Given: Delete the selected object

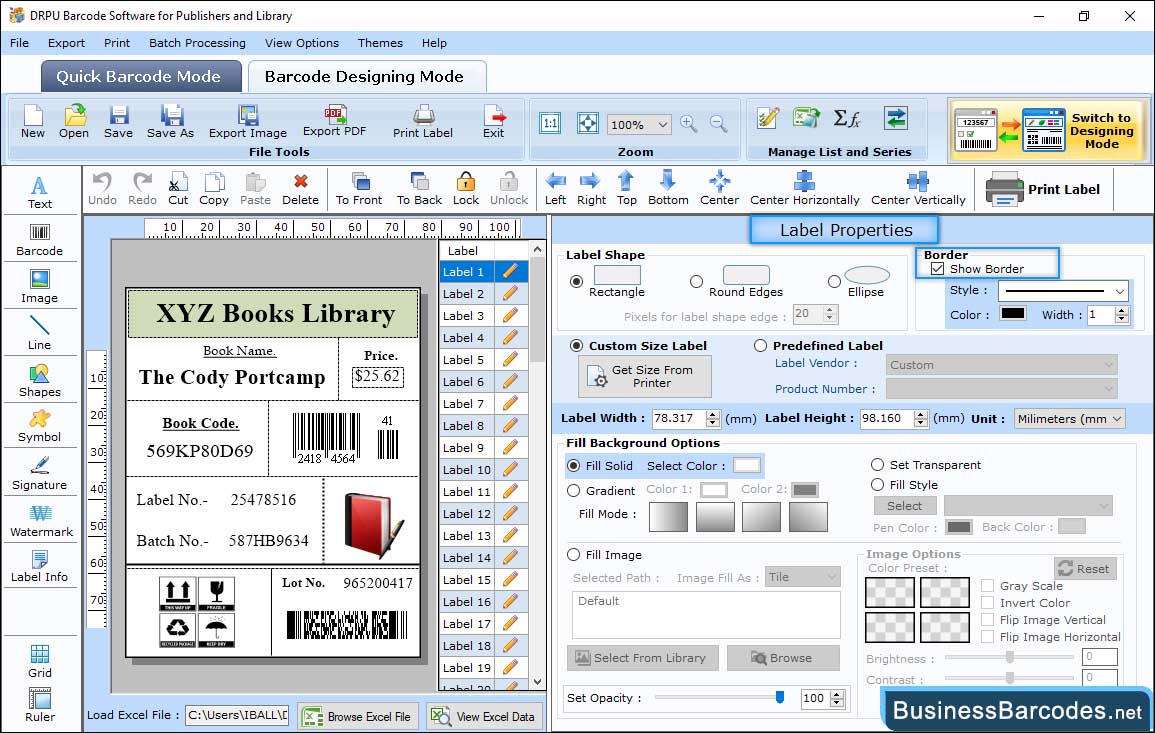Looking at the screenshot, I should click(301, 189).
